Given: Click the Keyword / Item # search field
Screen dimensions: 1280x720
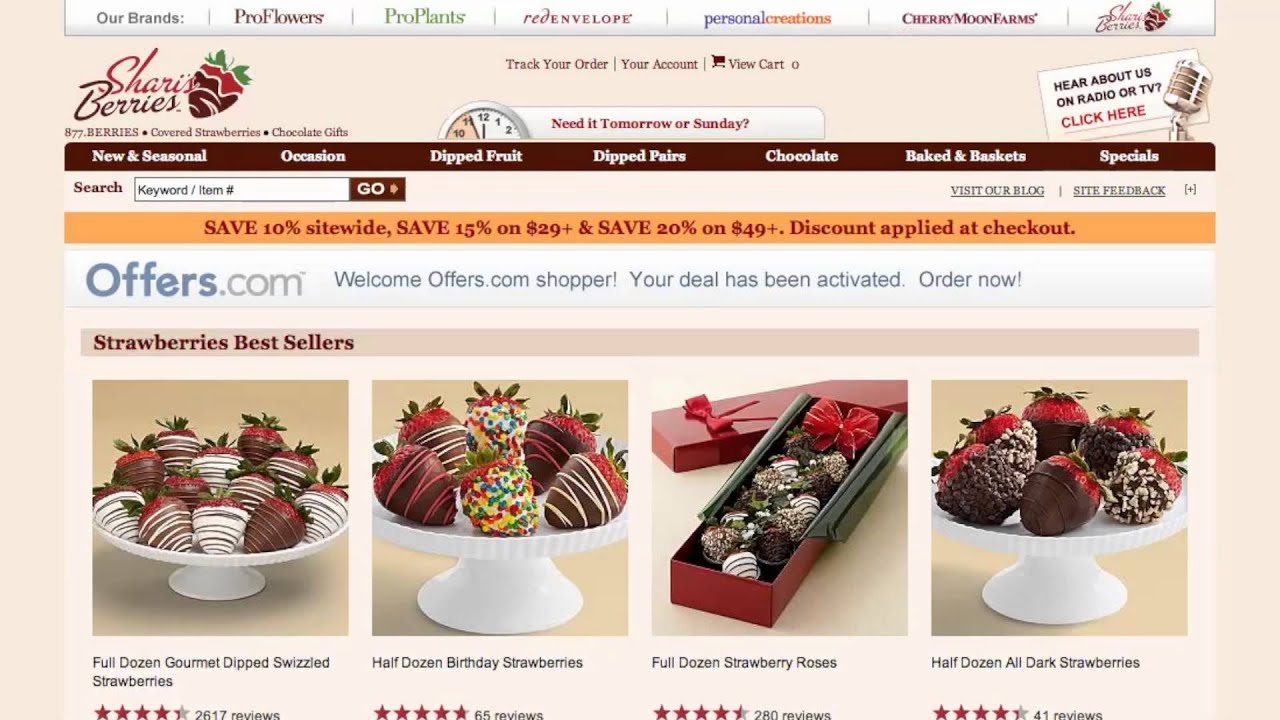Looking at the screenshot, I should tap(242, 189).
